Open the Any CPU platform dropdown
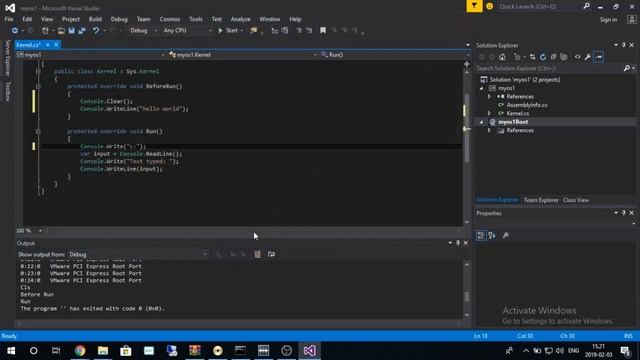This screenshot has width=640, height=360. click(210, 31)
